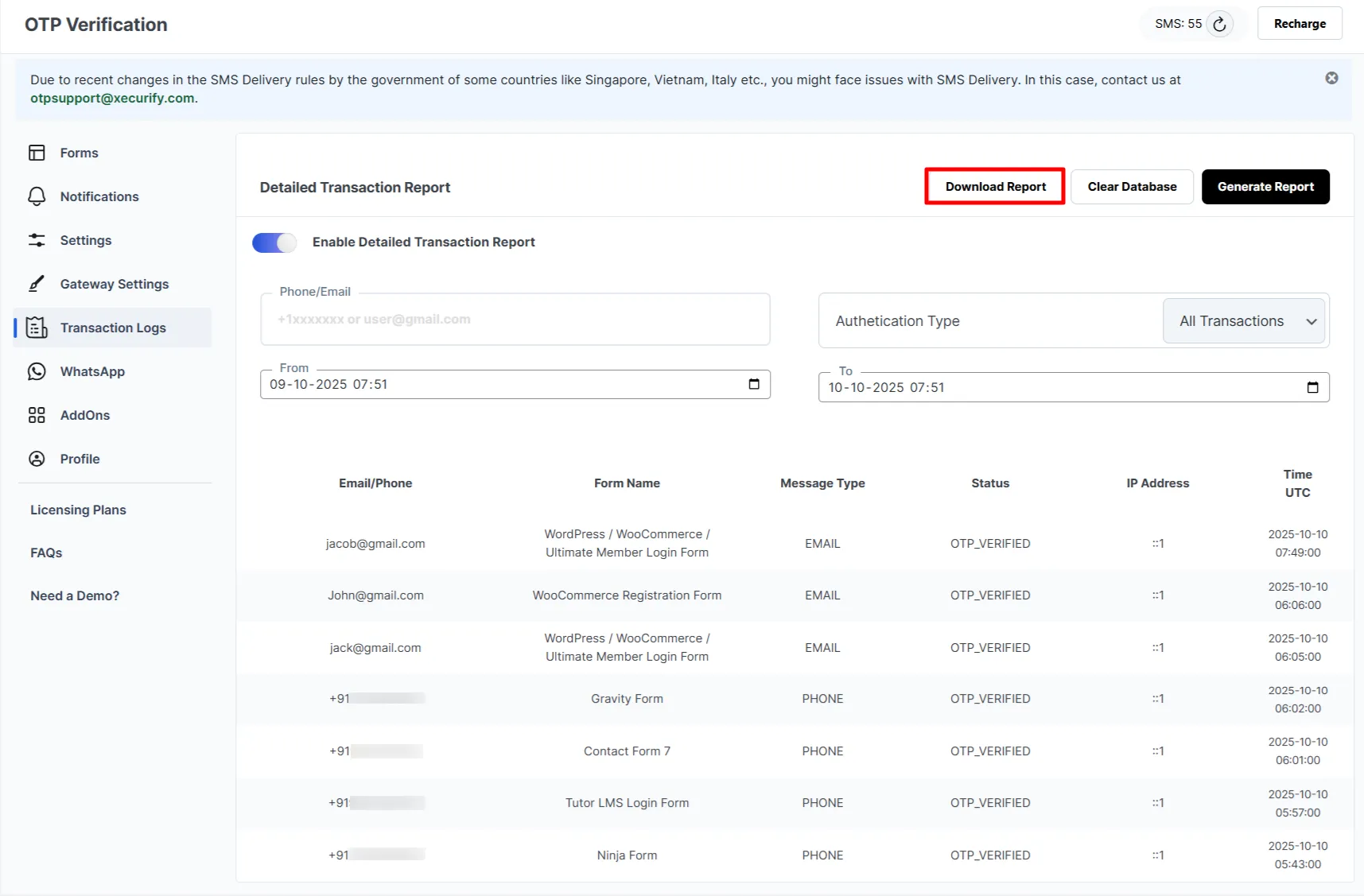
Task: Email otpsupport@xecurify.com via the link
Action: 112,98
